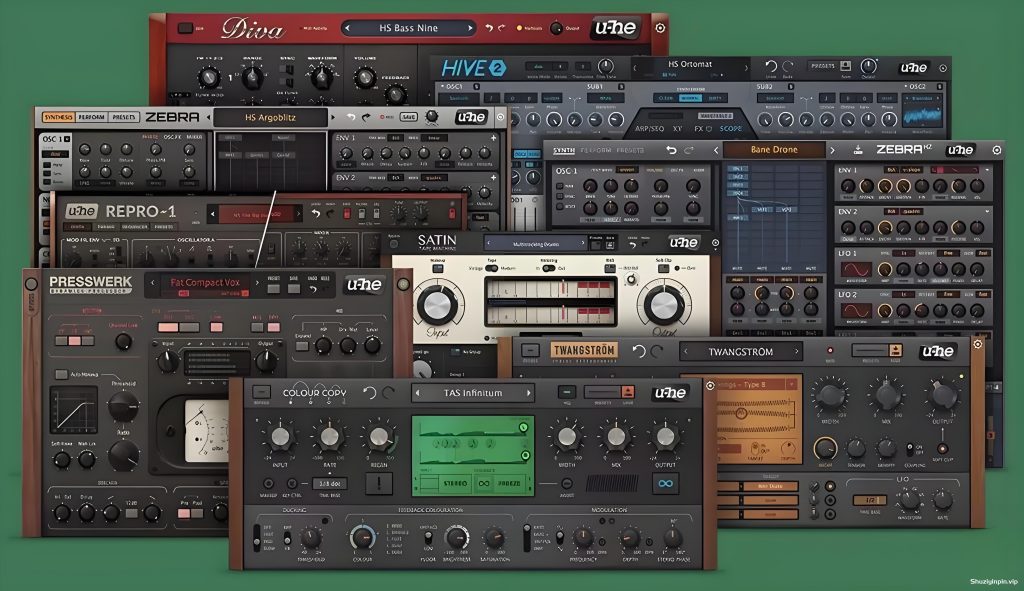This screenshot has width=1024, height=591.
Task: Toggle STEREO mode in Colour Copy display
Action: click(x=455, y=484)
